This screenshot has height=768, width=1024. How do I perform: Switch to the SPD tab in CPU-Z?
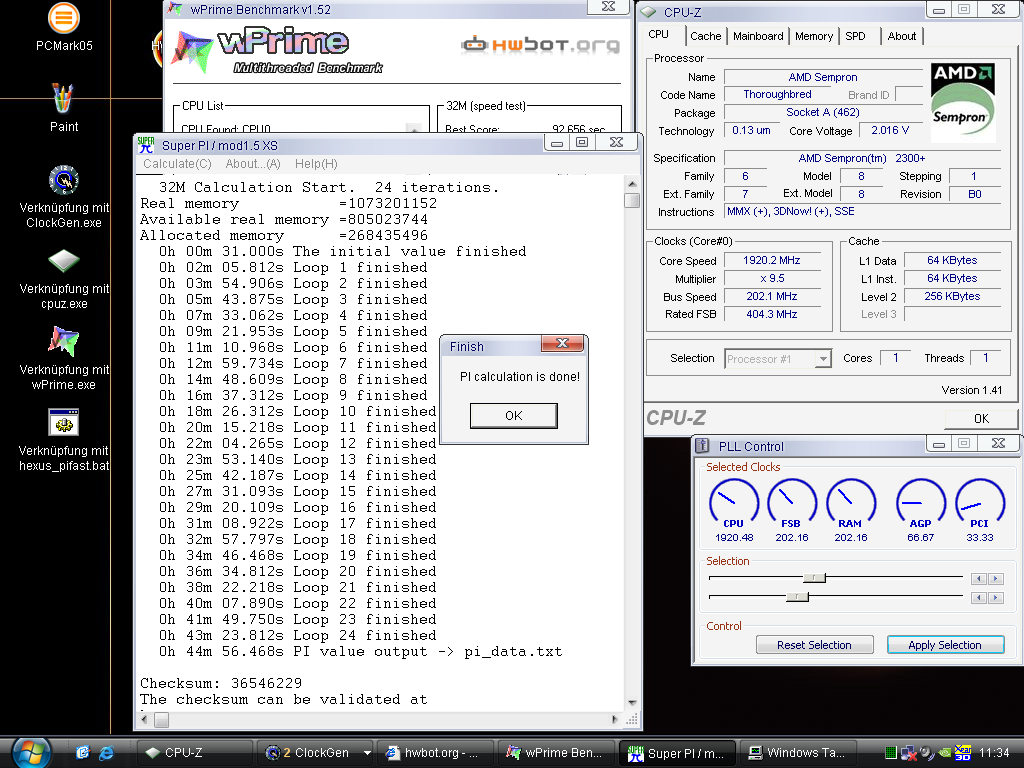pyautogui.click(x=855, y=36)
